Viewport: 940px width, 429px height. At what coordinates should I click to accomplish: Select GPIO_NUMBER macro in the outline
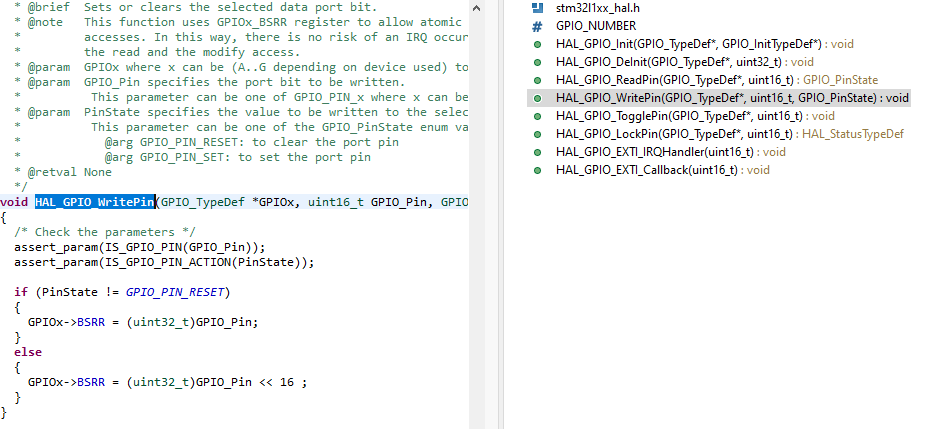click(x=595, y=26)
